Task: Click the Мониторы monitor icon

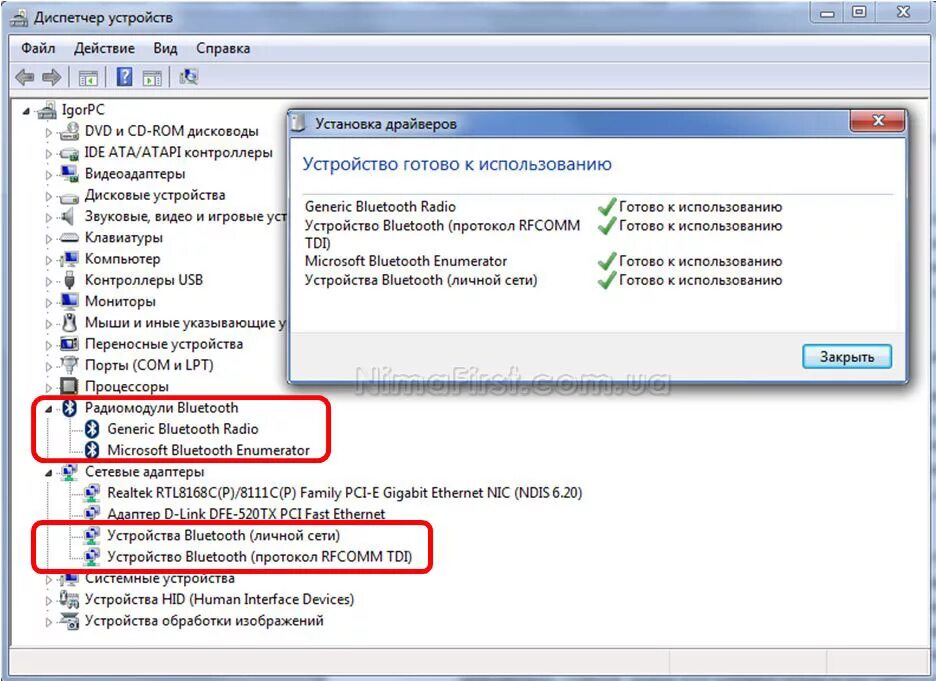Action: 69,301
